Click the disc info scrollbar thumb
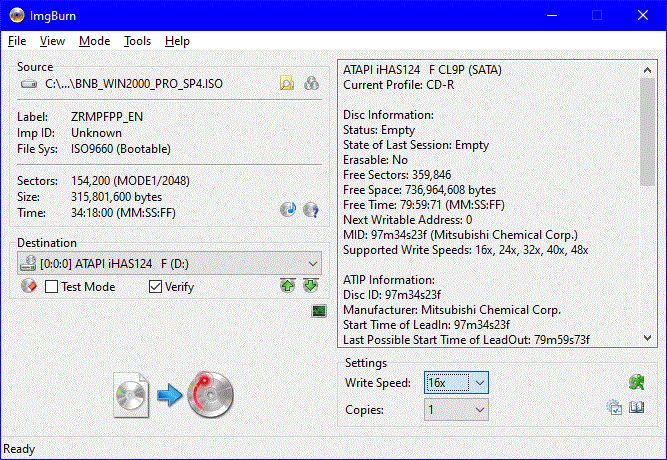Screen dimensions: 667x460 (647, 132)
